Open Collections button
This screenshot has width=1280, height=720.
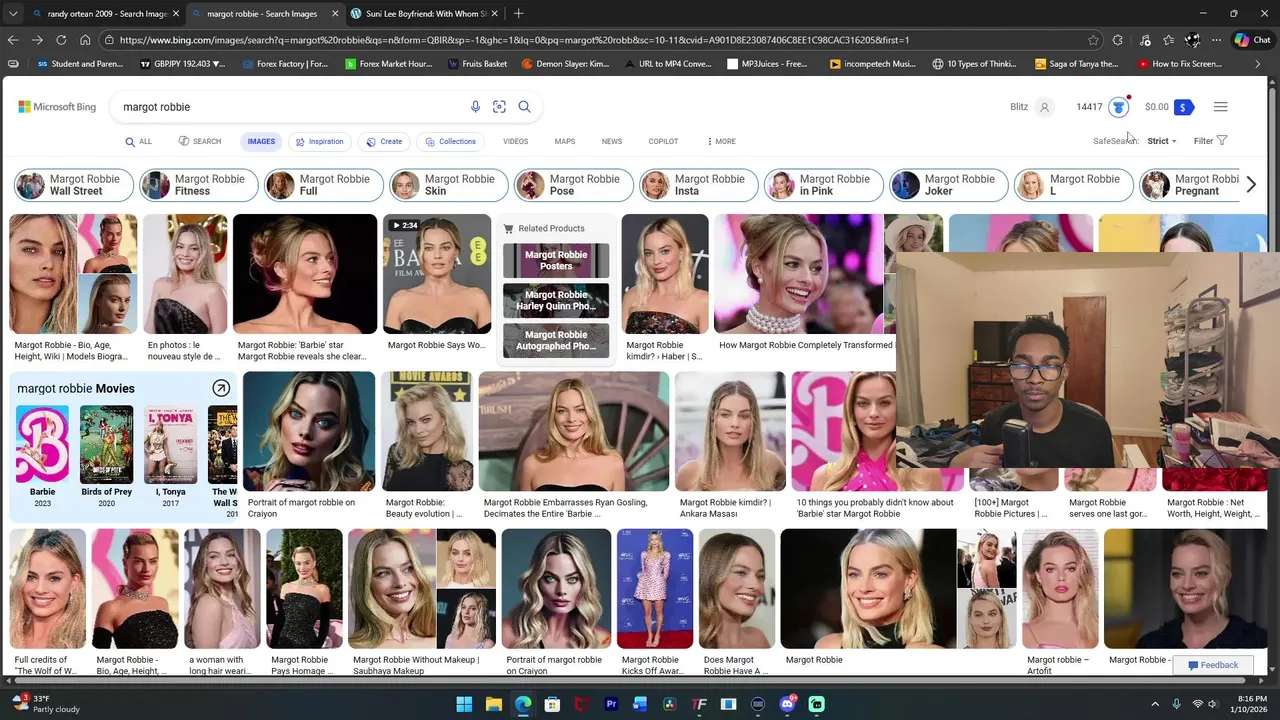coord(449,141)
